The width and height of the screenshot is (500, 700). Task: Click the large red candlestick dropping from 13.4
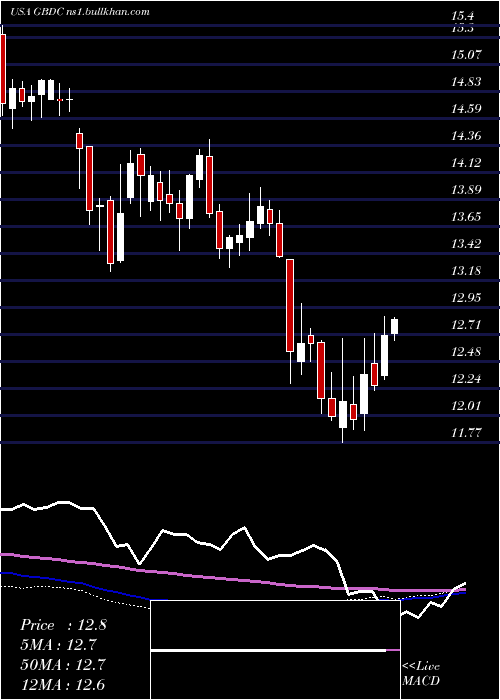[x=290, y=305]
